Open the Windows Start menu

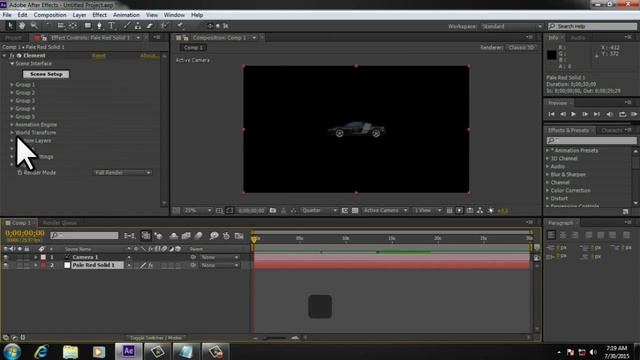click(12, 351)
